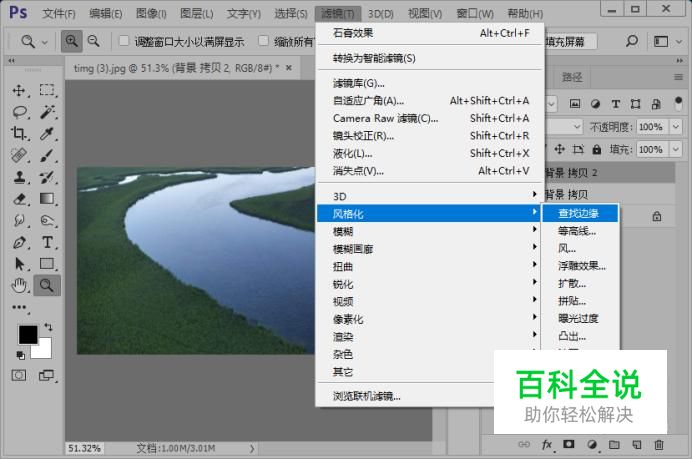Add a layer mask
692x459 pixels.
pos(569,444)
